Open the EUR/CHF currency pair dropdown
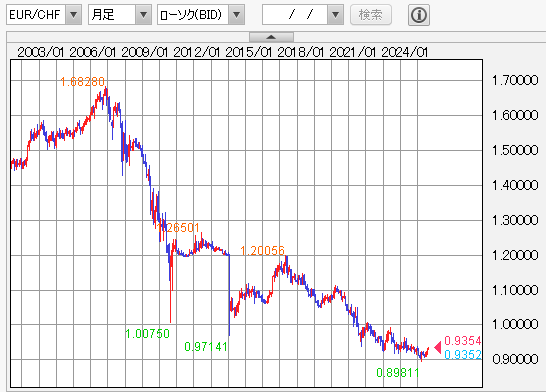This screenshot has width=546, height=392. (44, 15)
